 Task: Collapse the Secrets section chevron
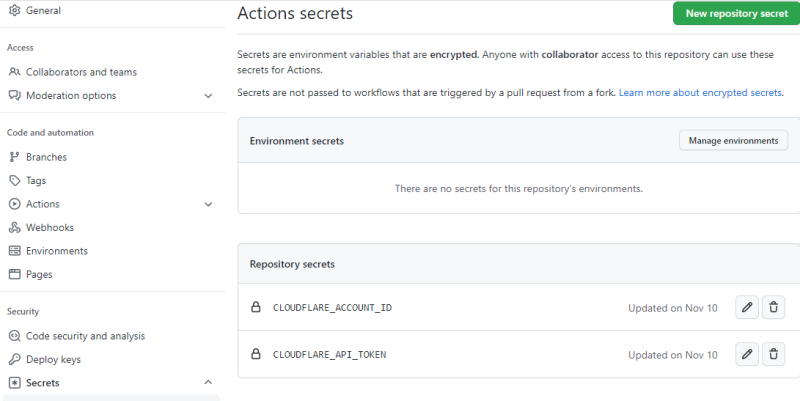[x=208, y=383]
